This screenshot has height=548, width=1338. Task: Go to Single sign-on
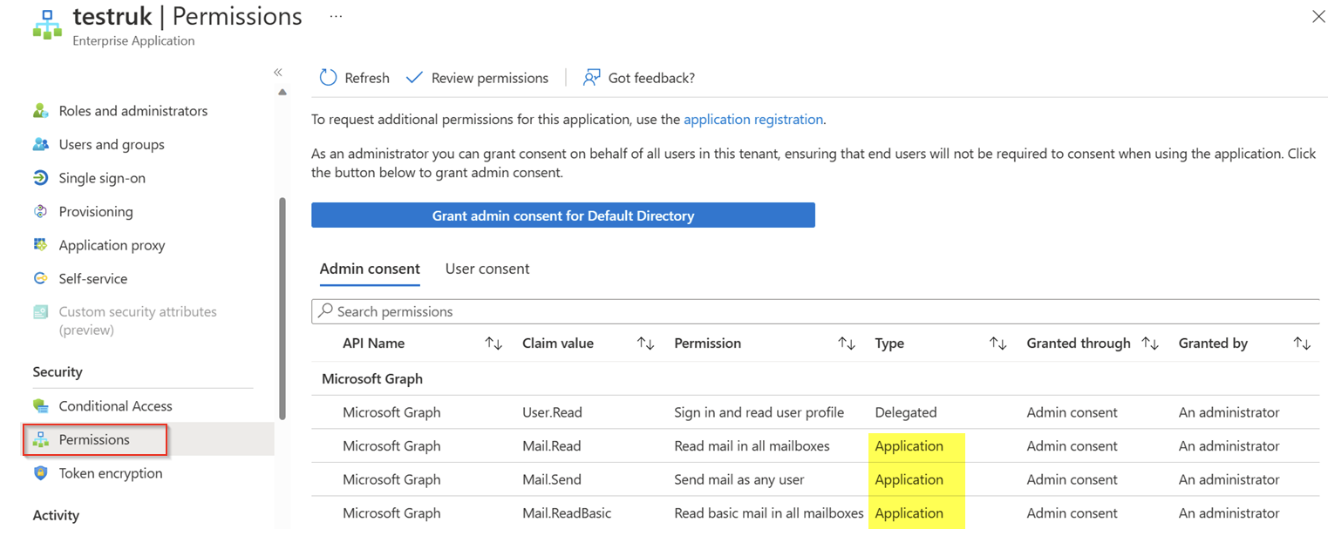(102, 178)
